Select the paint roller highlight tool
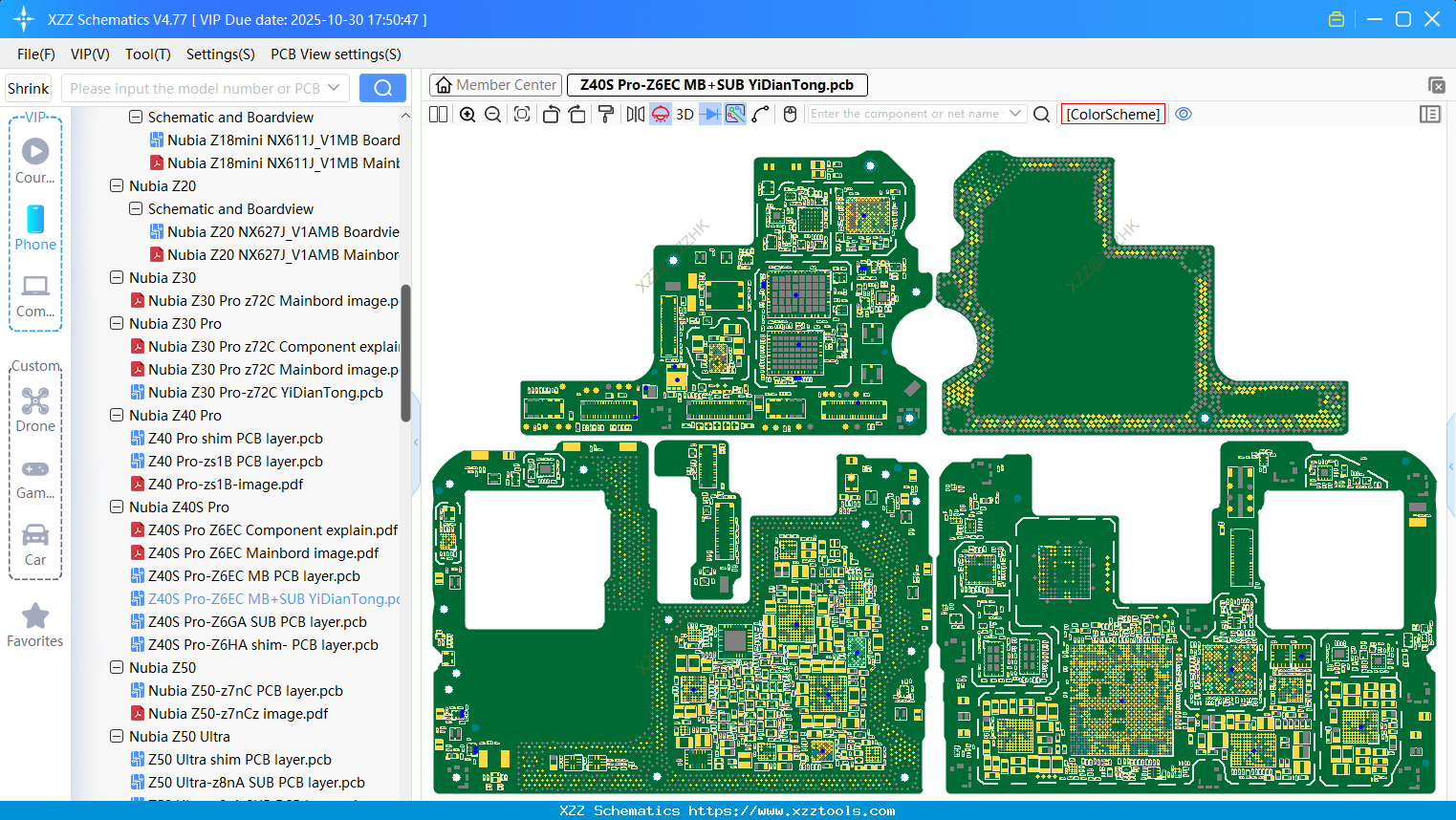 [x=606, y=115]
